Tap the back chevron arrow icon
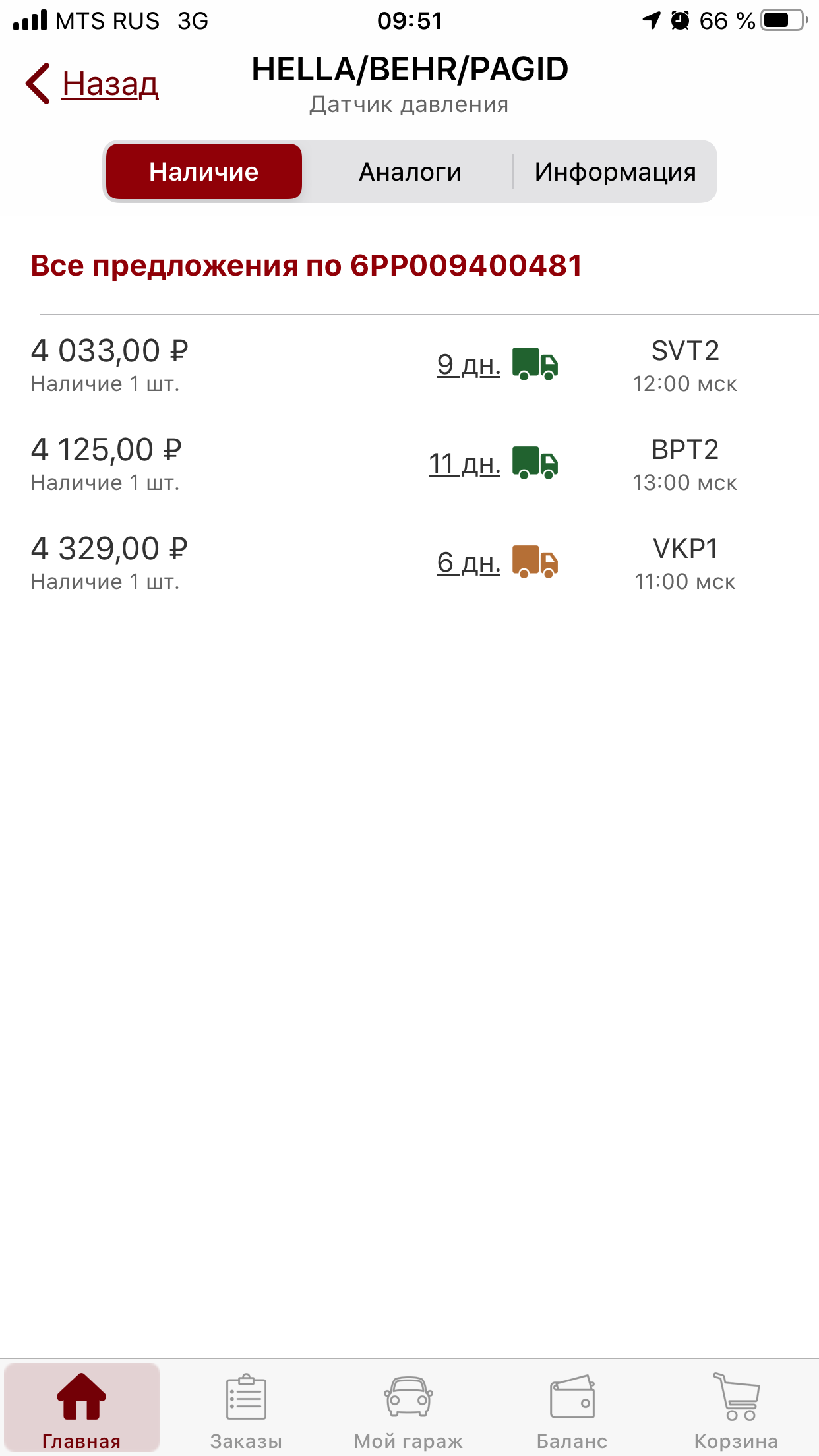819x1456 pixels. 38,84
